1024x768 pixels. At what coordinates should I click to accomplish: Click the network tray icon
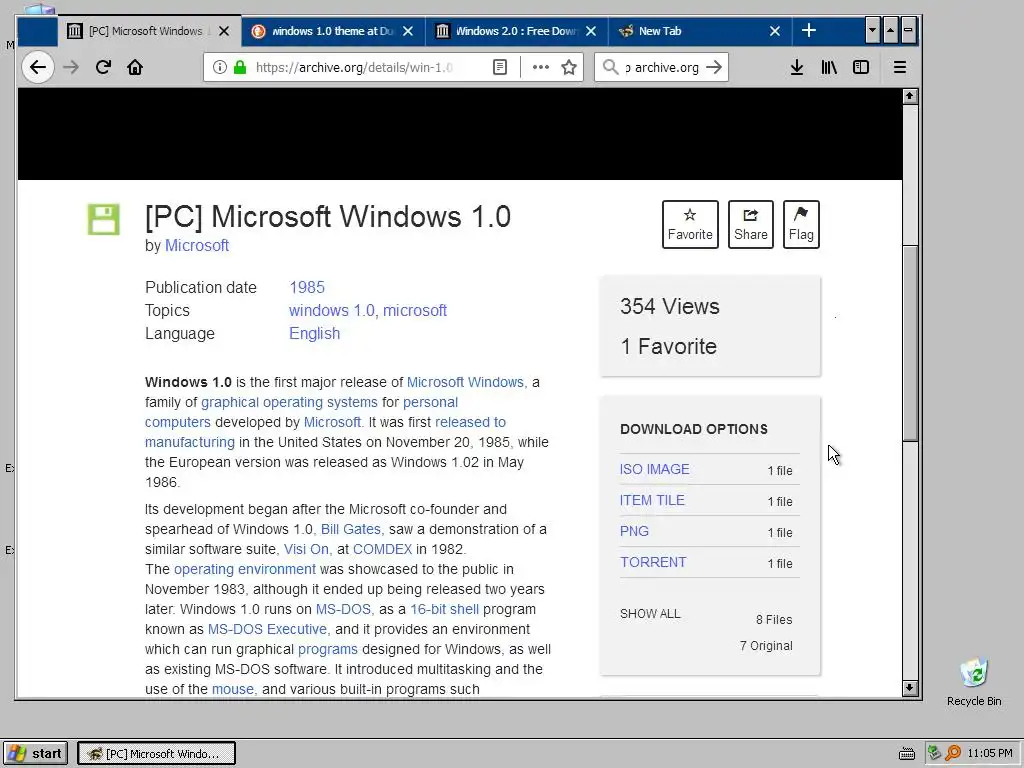pos(935,753)
